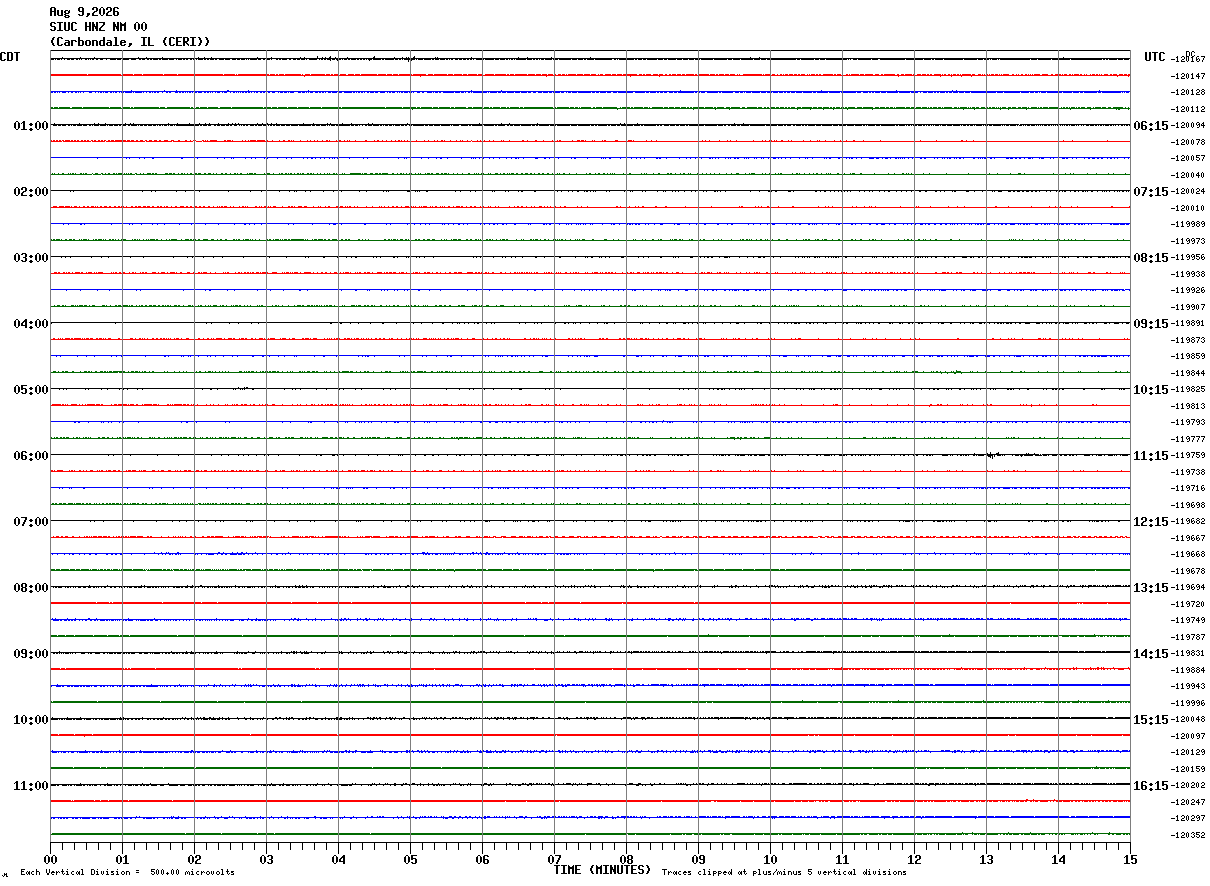
Task: Click the CDT timezone label
Action: click(10, 57)
